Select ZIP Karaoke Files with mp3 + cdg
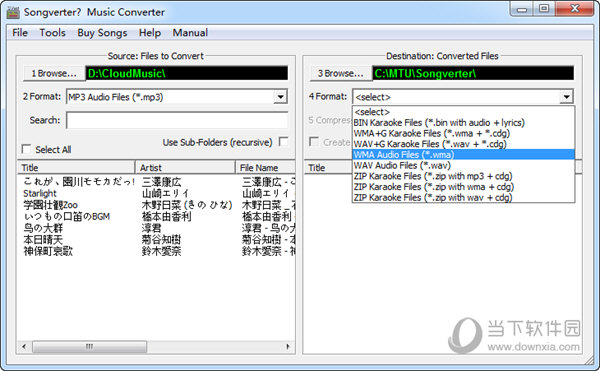 click(x=463, y=176)
